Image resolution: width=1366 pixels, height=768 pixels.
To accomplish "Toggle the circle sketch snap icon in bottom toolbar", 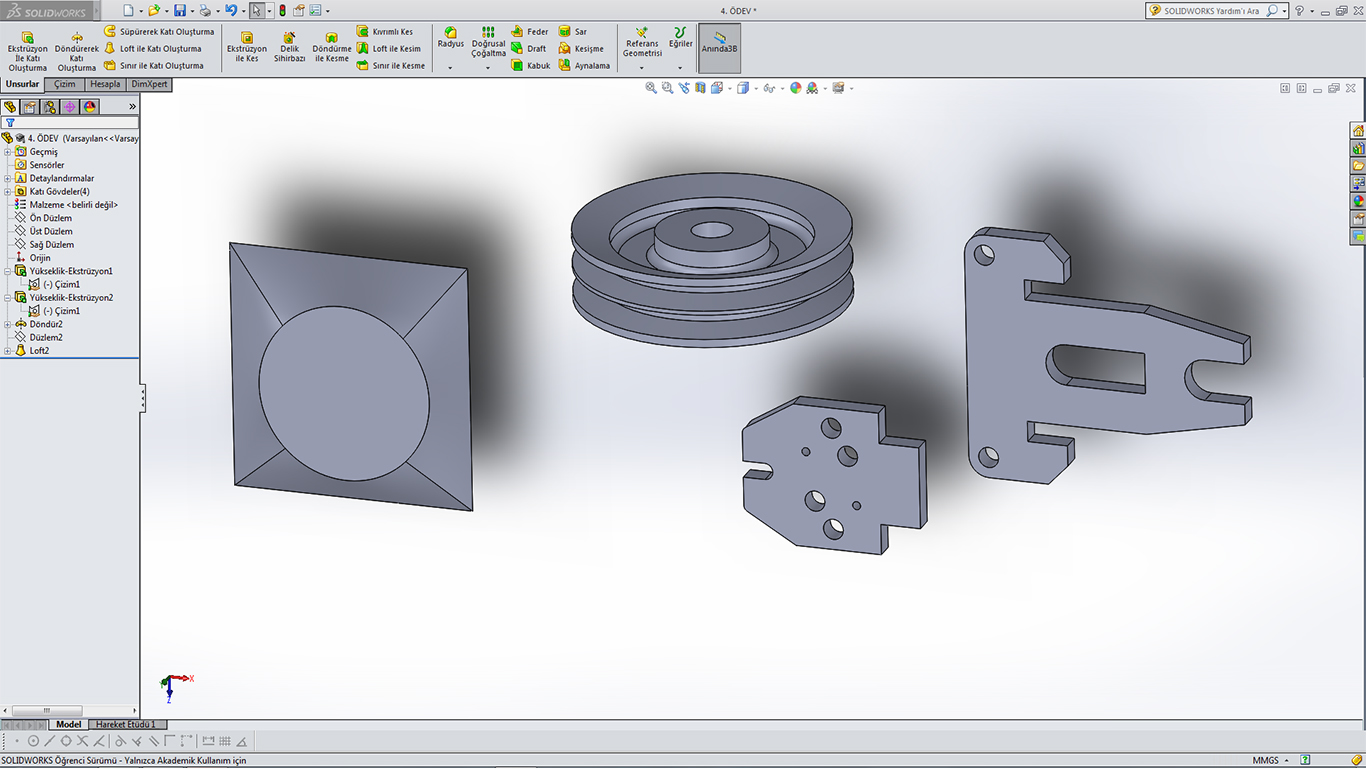I will (x=33, y=741).
